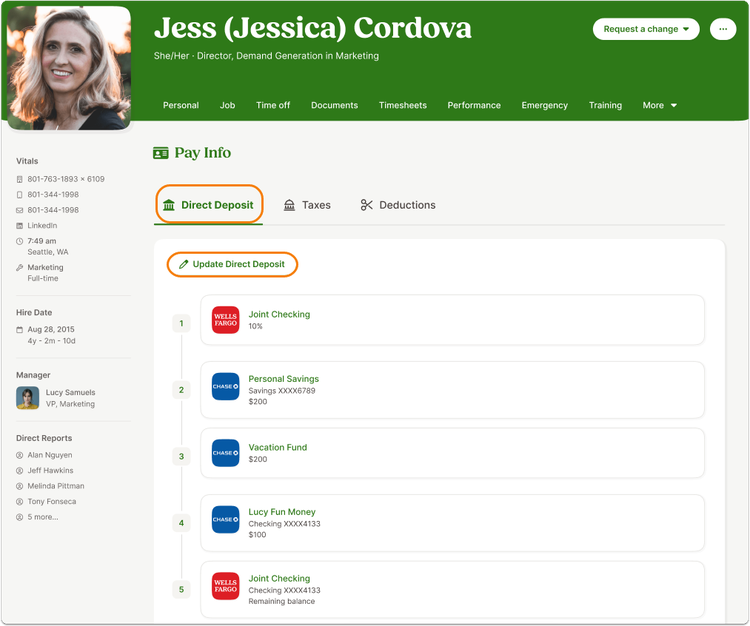Click the calendar icon by Aug 28, 2015

coord(20,329)
